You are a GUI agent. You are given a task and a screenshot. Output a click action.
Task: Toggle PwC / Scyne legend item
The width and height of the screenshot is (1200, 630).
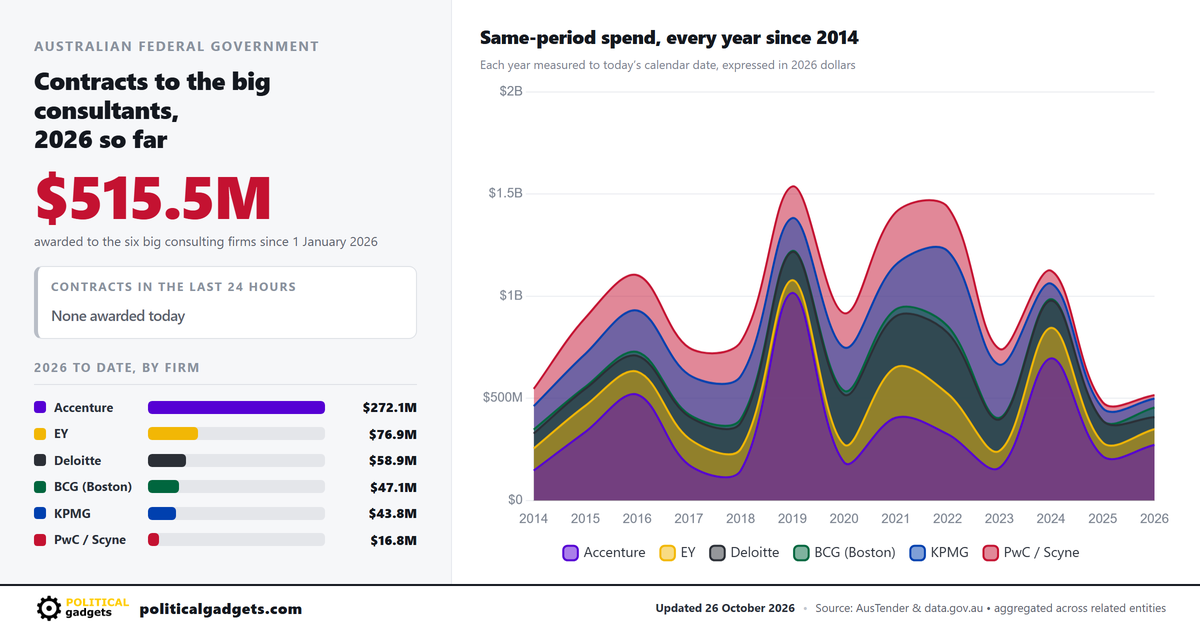[1031, 552]
